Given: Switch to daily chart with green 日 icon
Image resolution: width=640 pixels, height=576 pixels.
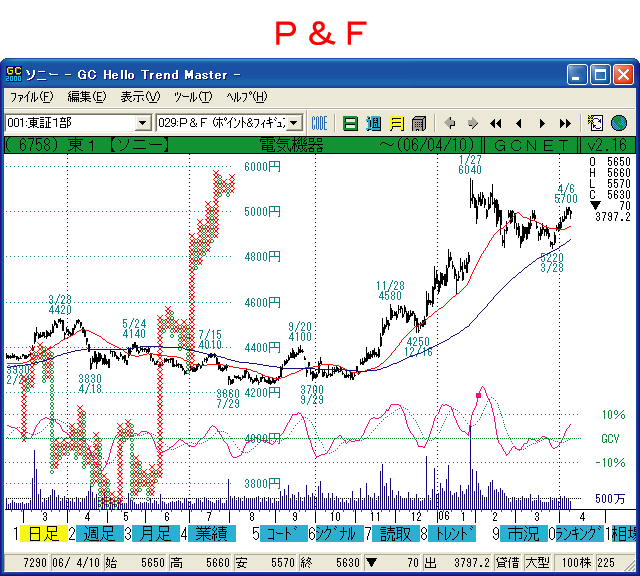Looking at the screenshot, I should coord(350,123).
